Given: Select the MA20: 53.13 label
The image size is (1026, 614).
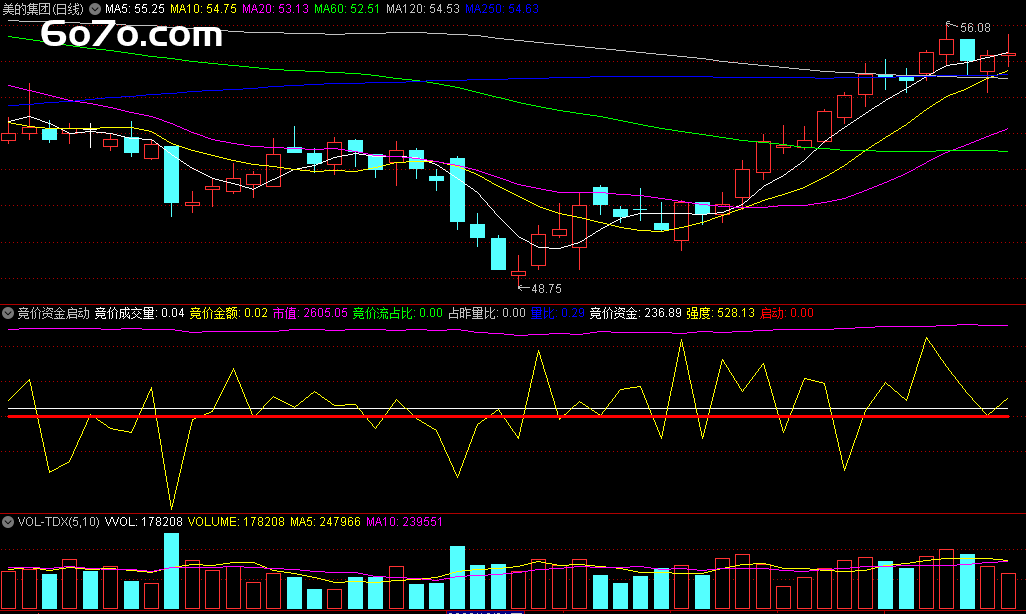Looking at the screenshot, I should (275, 9).
